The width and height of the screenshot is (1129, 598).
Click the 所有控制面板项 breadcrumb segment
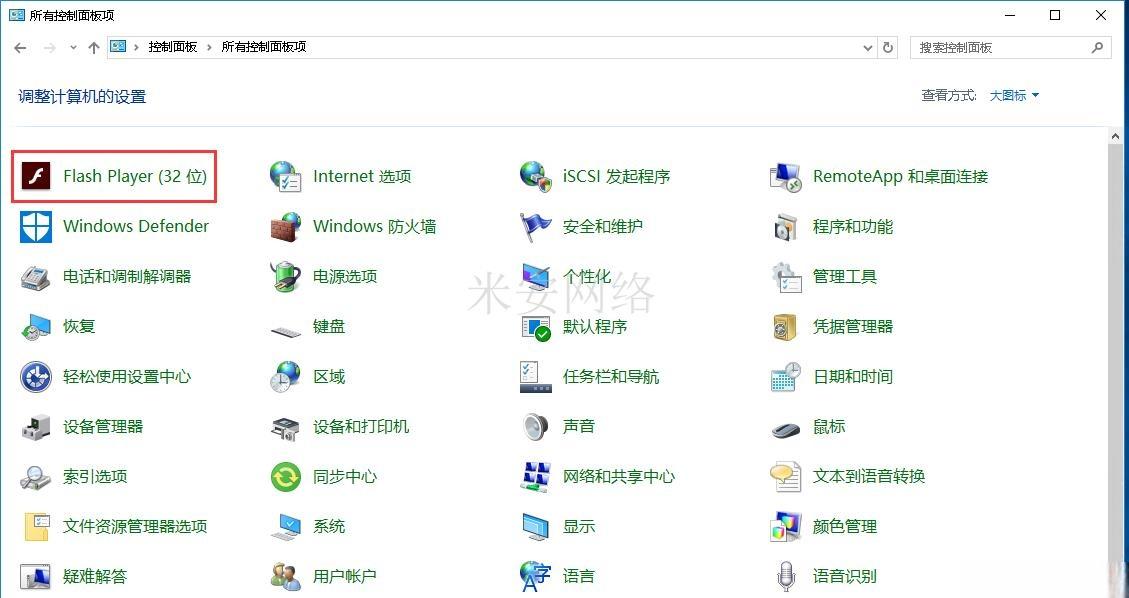coord(264,47)
